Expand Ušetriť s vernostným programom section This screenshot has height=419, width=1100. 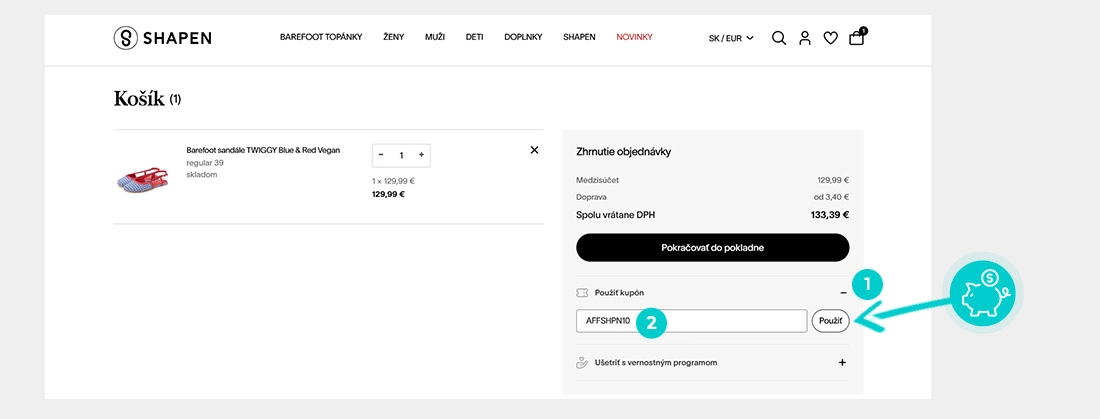843,363
